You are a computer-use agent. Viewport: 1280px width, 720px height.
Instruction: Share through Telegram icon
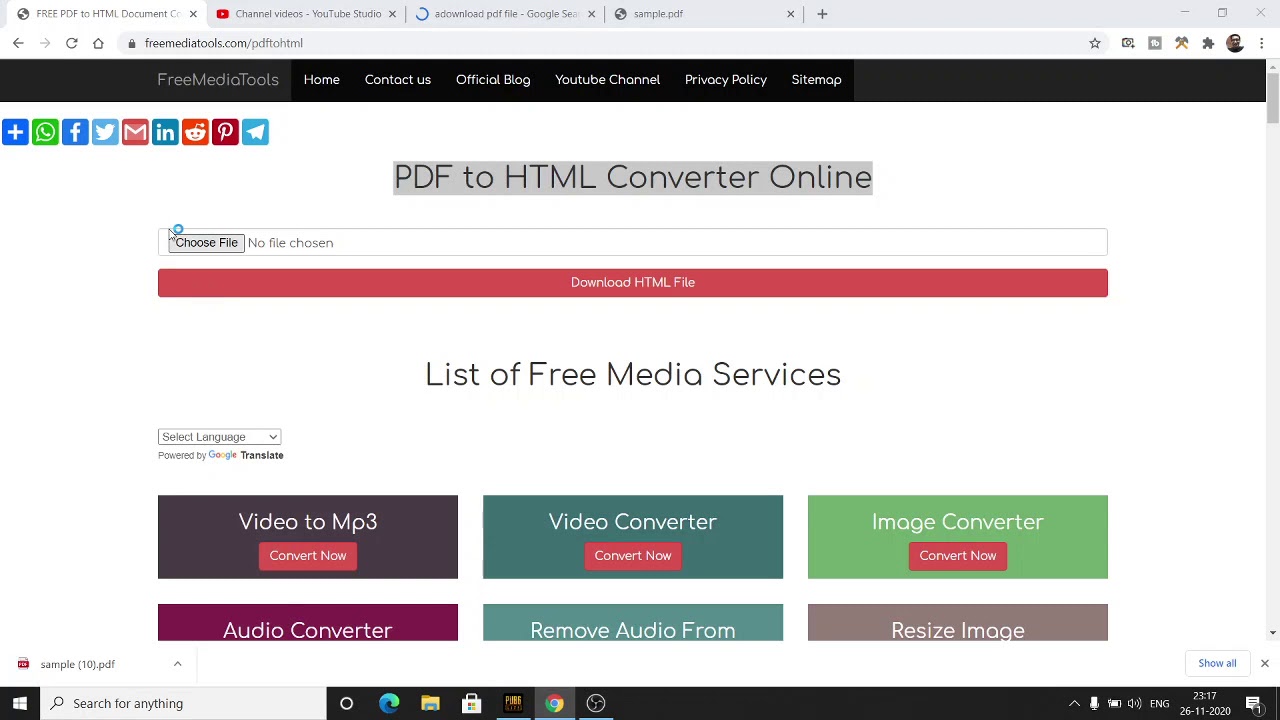[255, 132]
